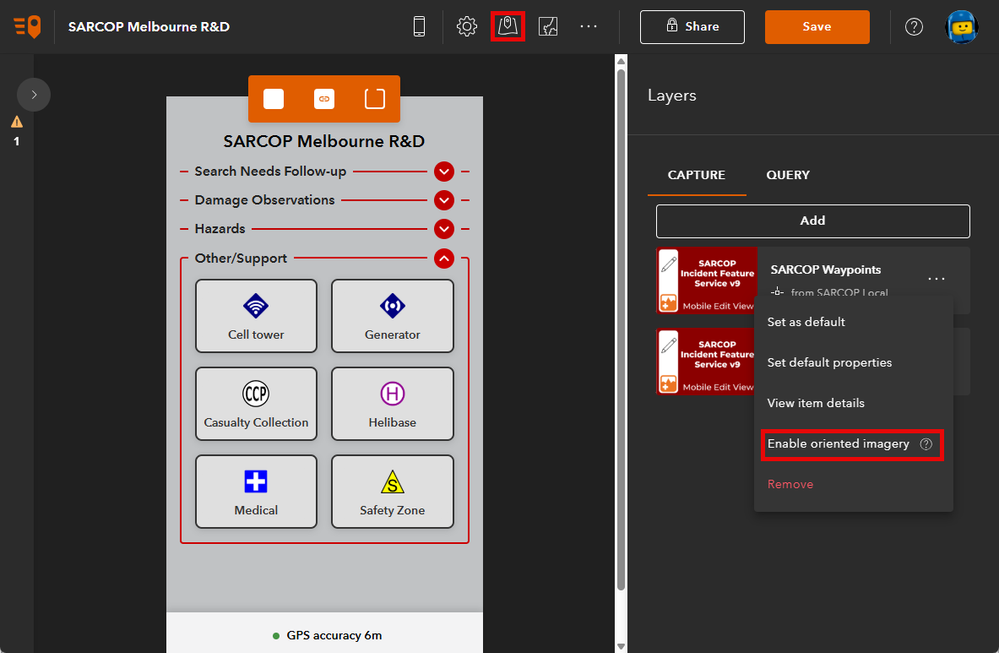Open project settings gear icon

(467, 27)
